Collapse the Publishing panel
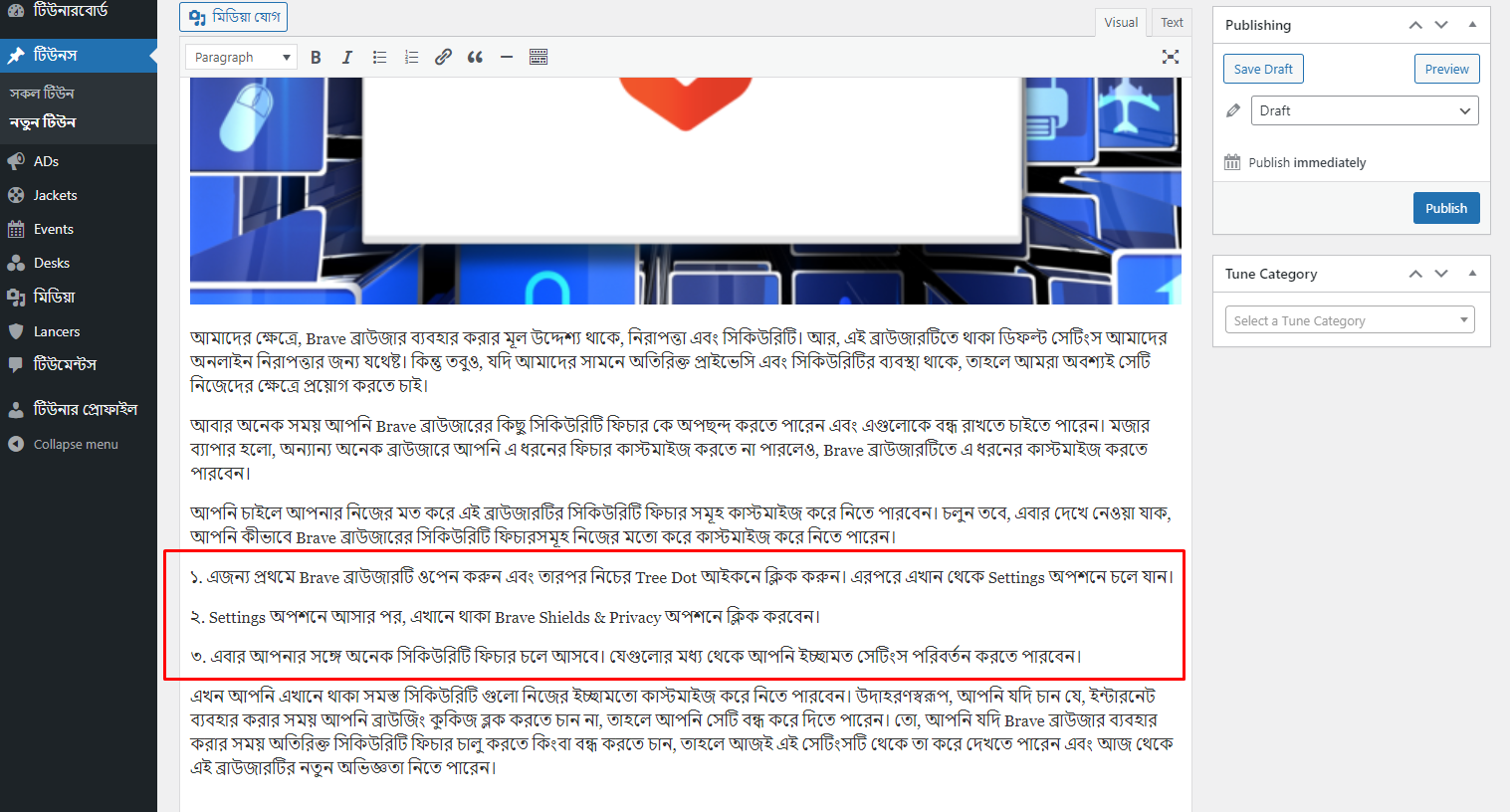 click(1472, 24)
